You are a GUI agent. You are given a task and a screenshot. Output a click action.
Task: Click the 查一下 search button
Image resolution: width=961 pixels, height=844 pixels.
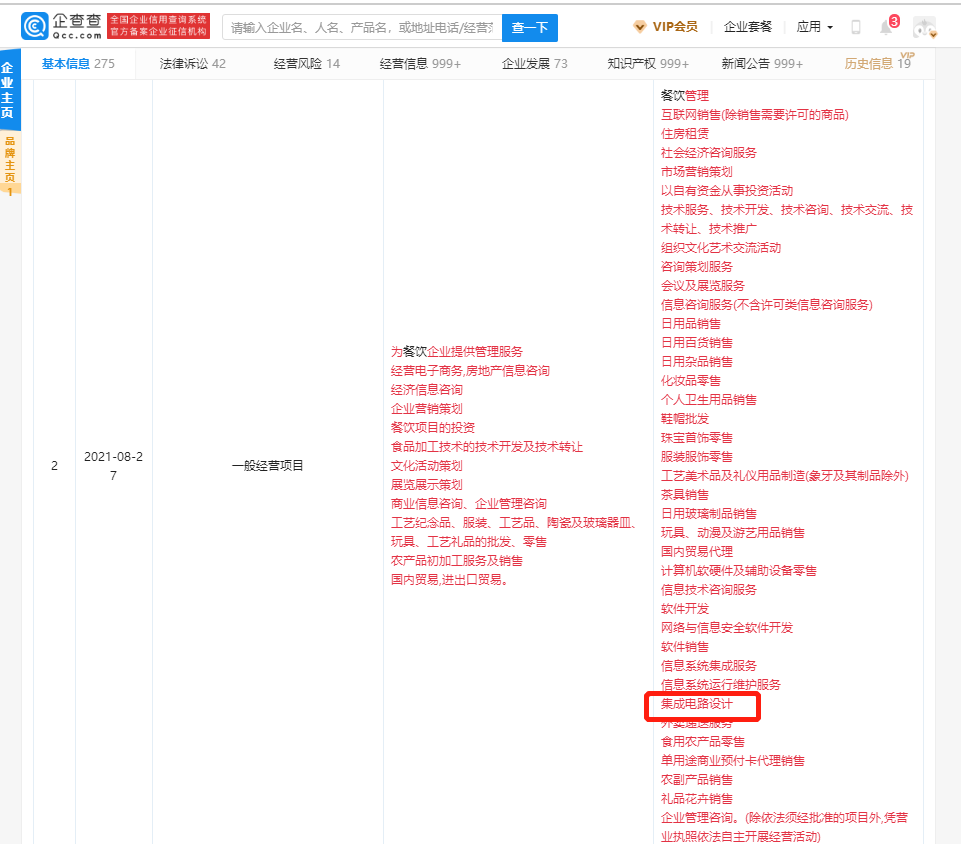coord(529,28)
